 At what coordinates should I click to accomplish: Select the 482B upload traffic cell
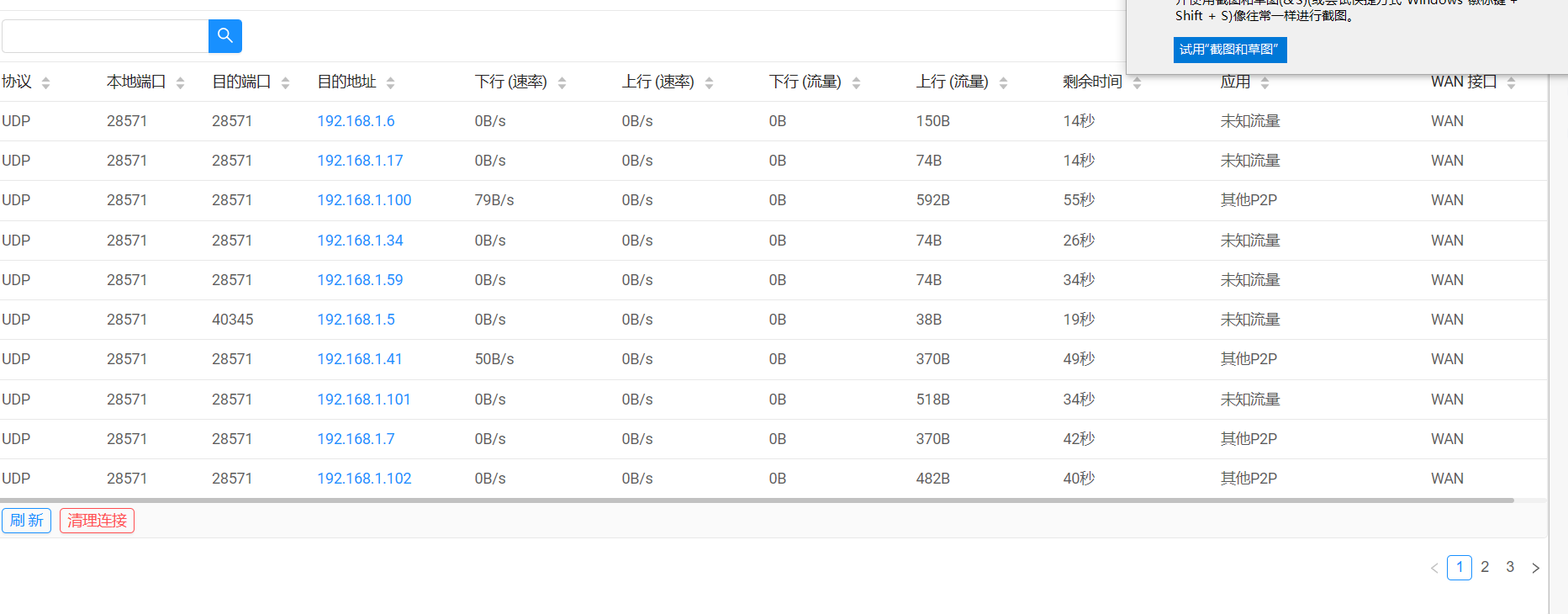[933, 479]
